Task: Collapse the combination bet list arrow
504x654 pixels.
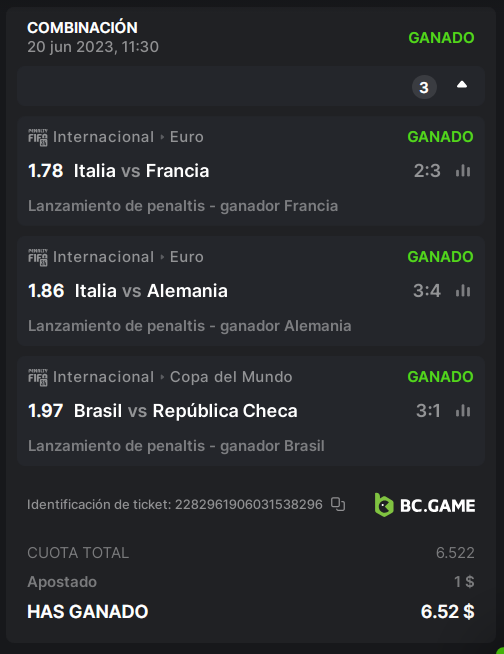Action: click(x=461, y=85)
